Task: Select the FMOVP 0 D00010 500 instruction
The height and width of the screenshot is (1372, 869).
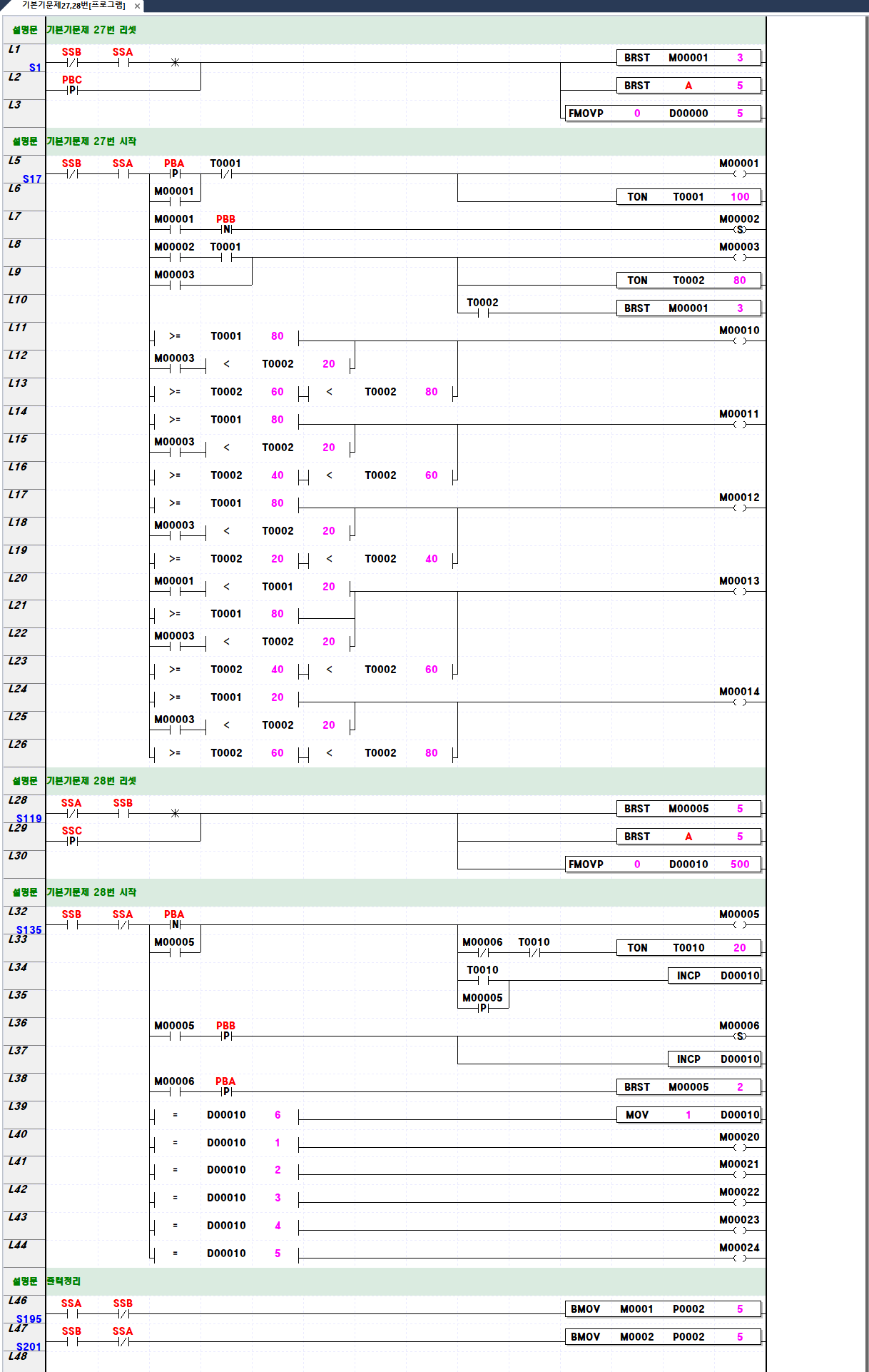Action: pos(663,864)
